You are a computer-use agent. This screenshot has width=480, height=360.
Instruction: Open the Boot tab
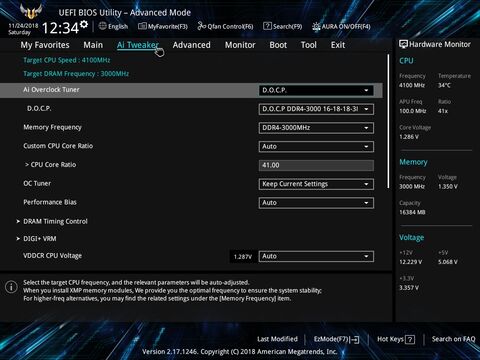coord(278,45)
